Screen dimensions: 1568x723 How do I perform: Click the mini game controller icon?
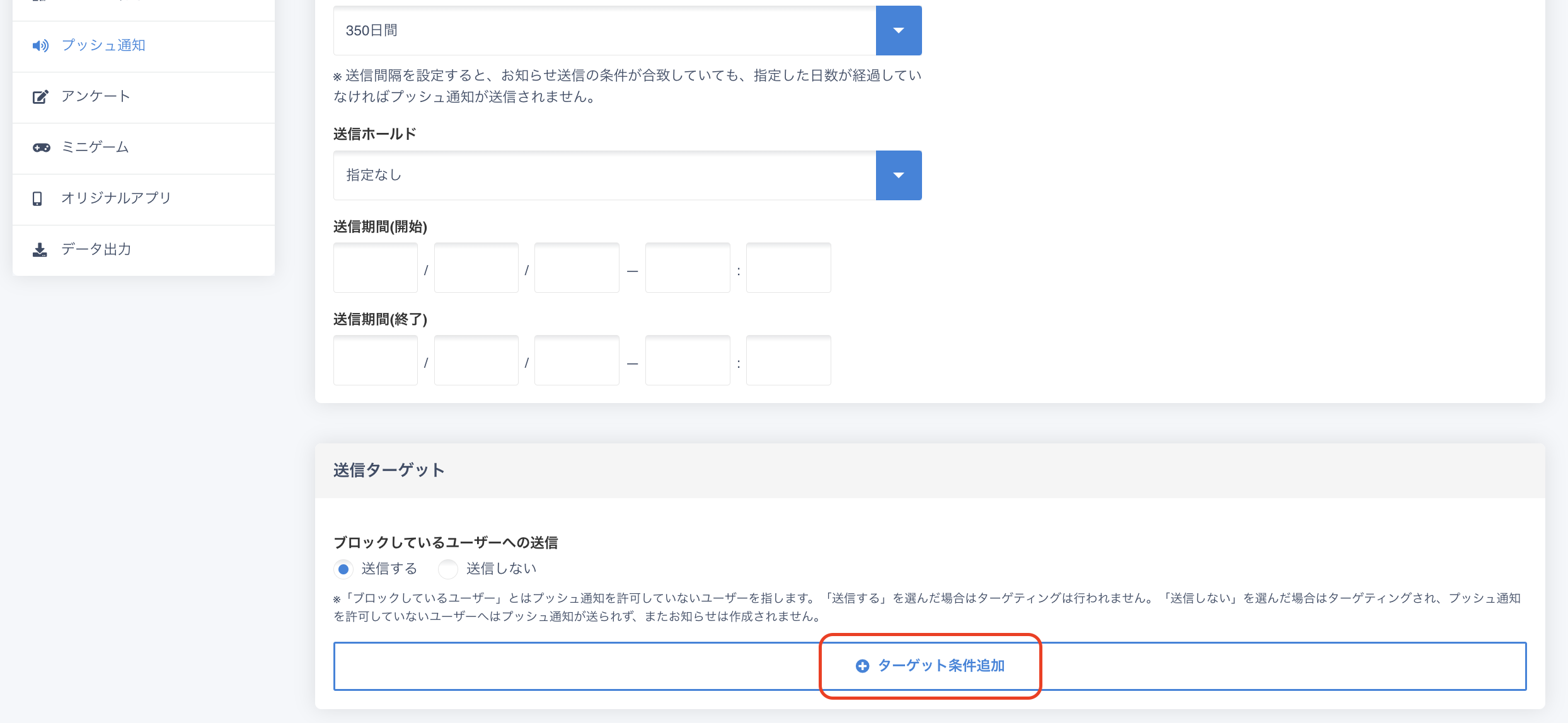click(42, 148)
